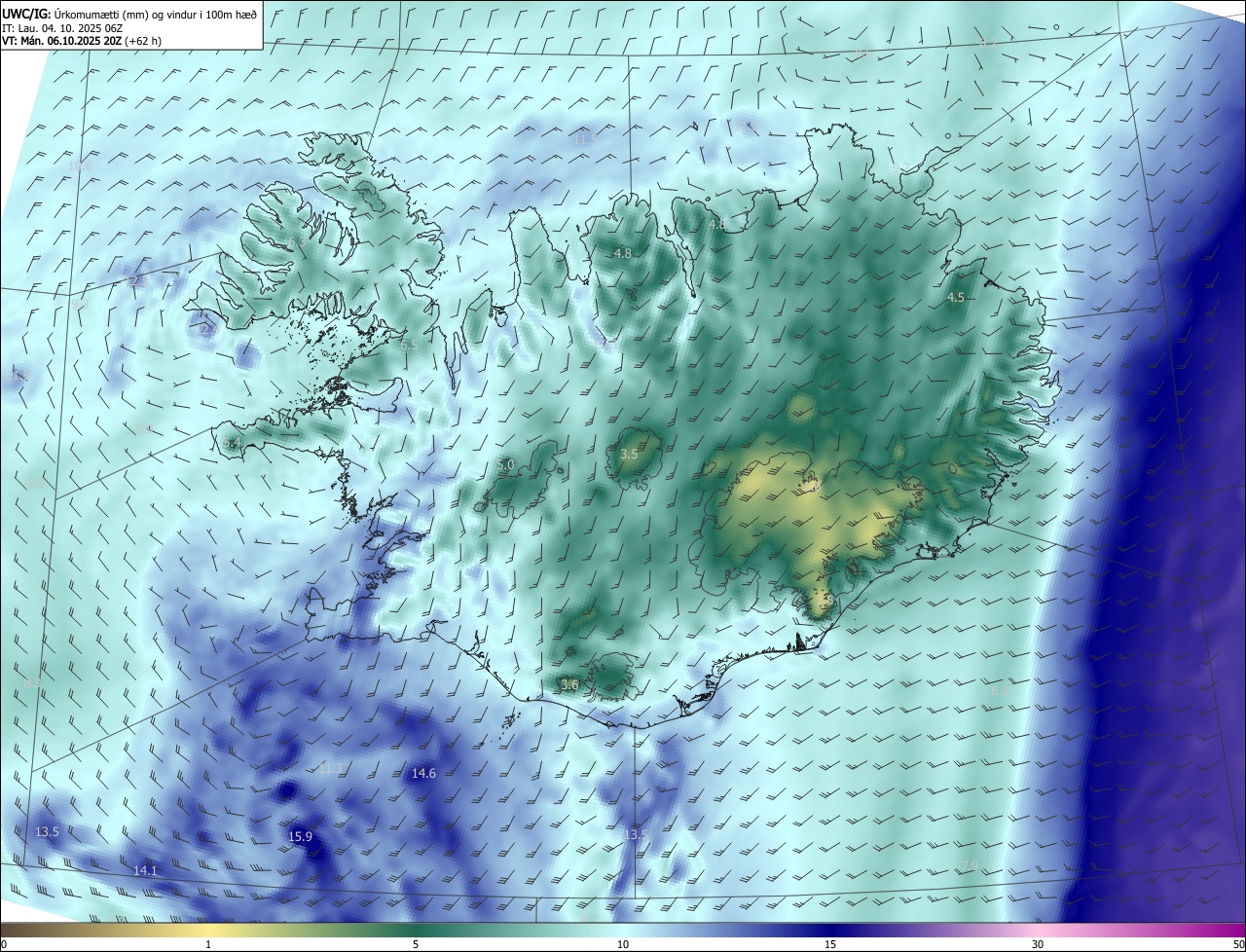1246x952 pixels.
Task: Click the 15.9 value label on the map
Action: (x=301, y=837)
